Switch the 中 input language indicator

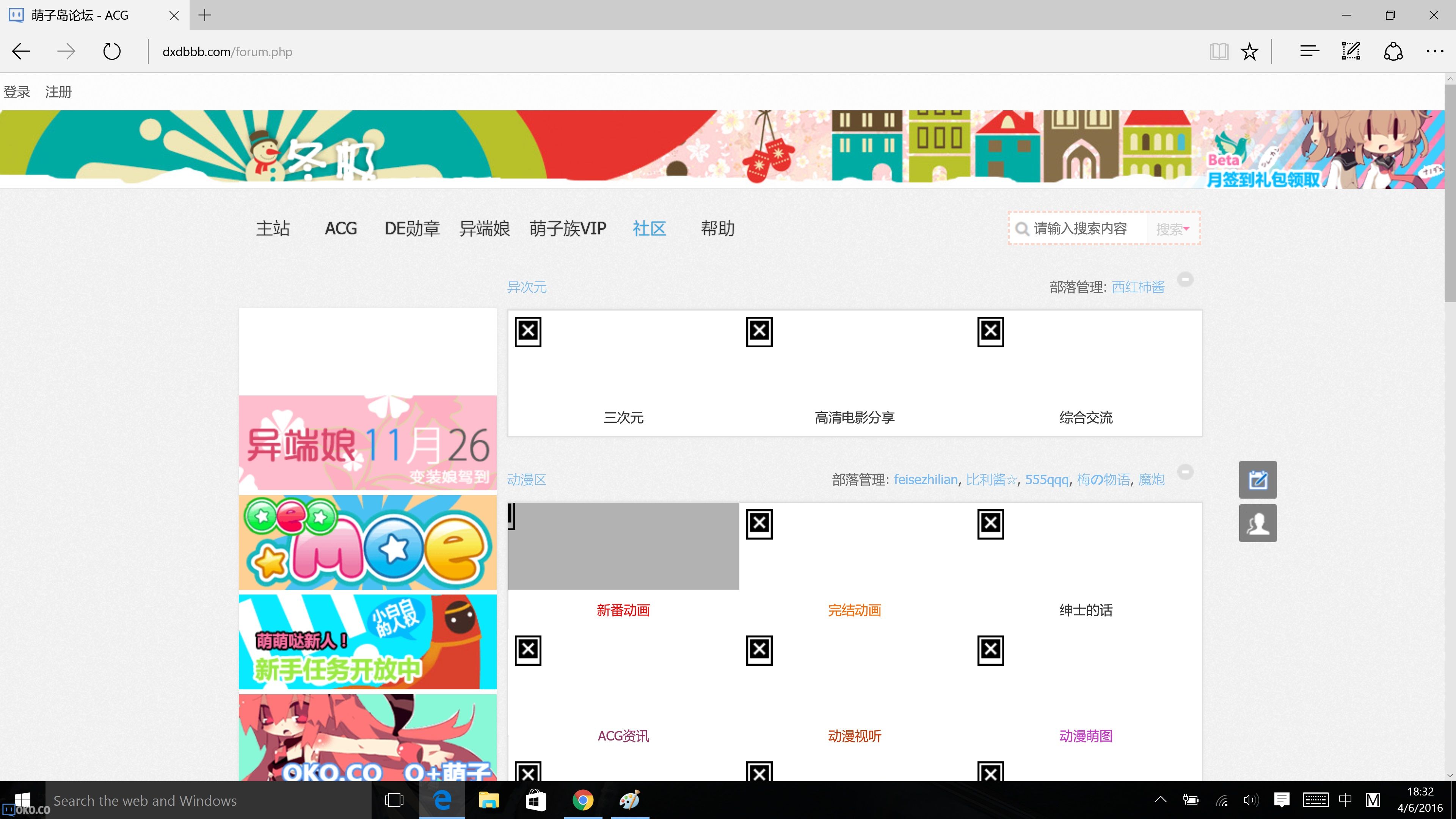(x=1345, y=800)
